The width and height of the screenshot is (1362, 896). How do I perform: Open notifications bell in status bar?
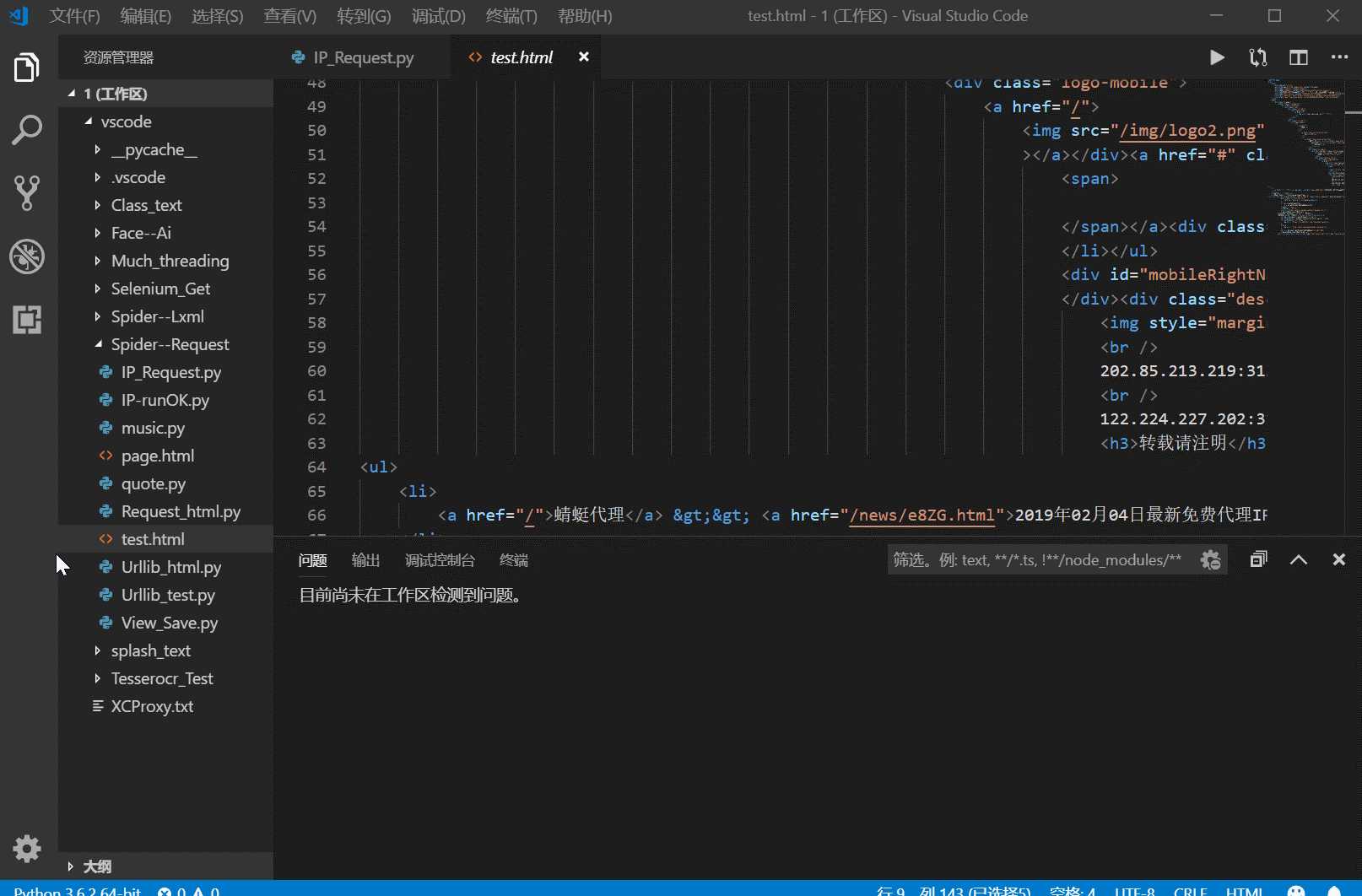pos(1334,891)
